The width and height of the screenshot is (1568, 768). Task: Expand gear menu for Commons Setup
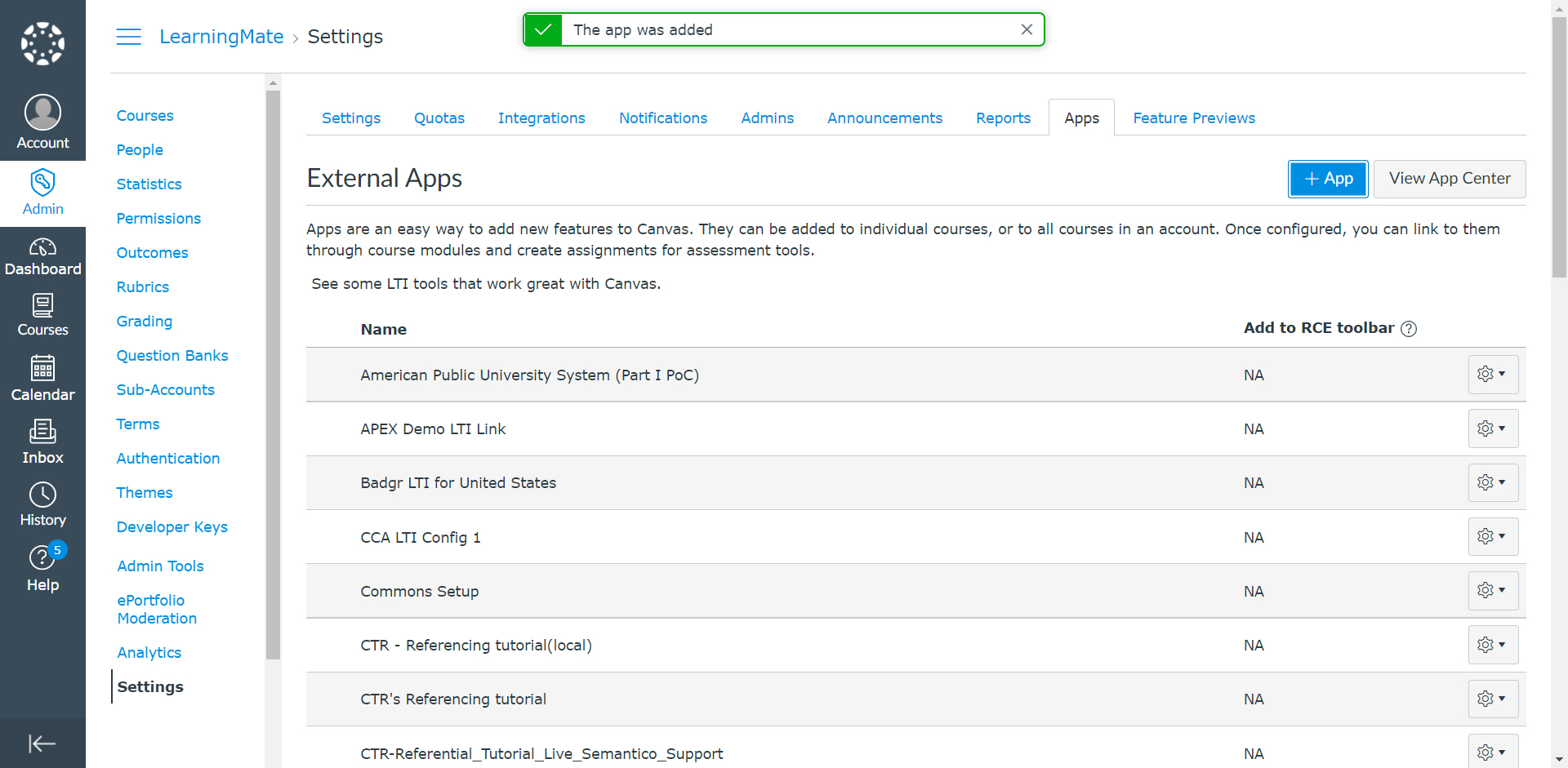pos(1493,591)
